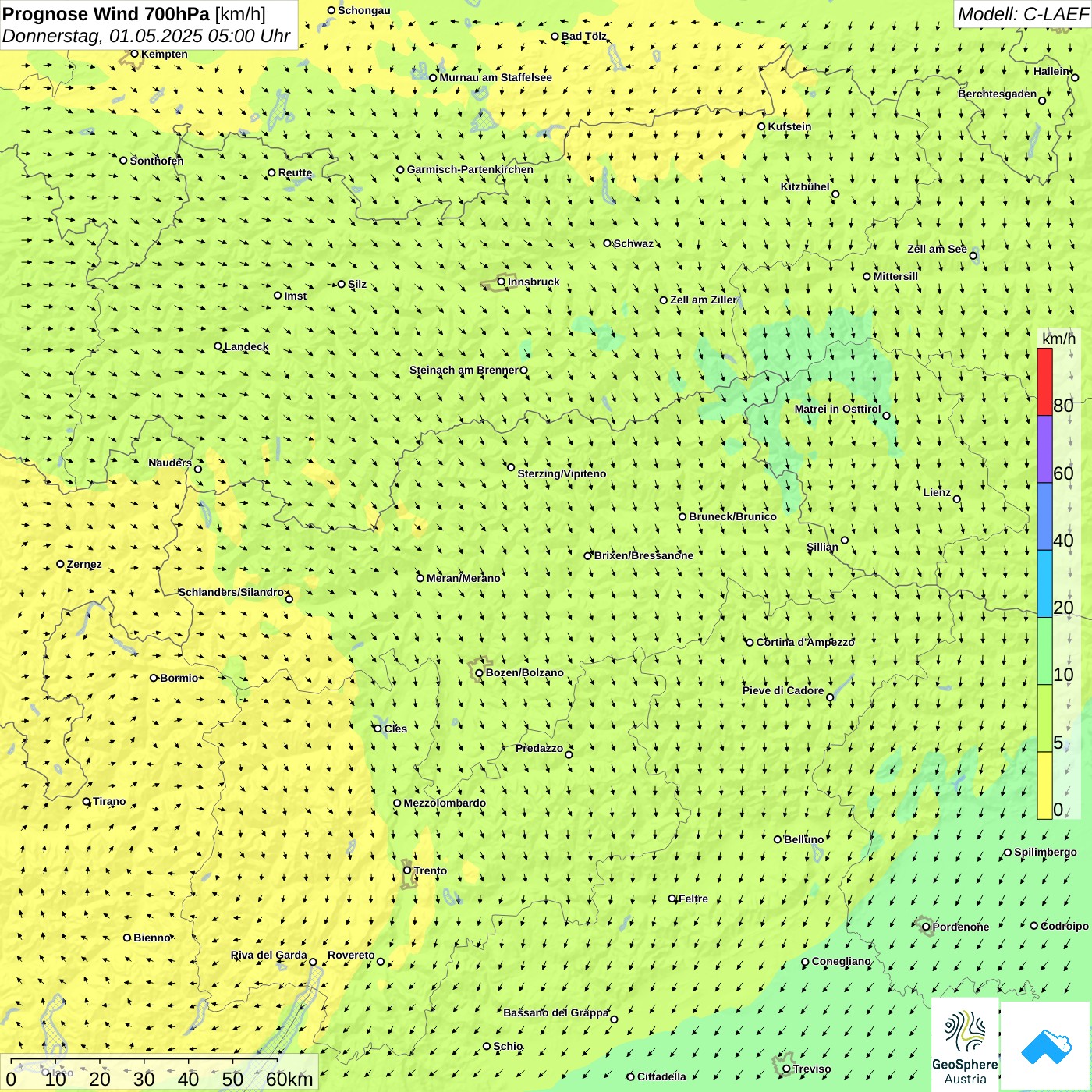Click the 'Sonthofen' map label
Image resolution: width=1092 pixels, height=1092 pixels.
pos(157,161)
